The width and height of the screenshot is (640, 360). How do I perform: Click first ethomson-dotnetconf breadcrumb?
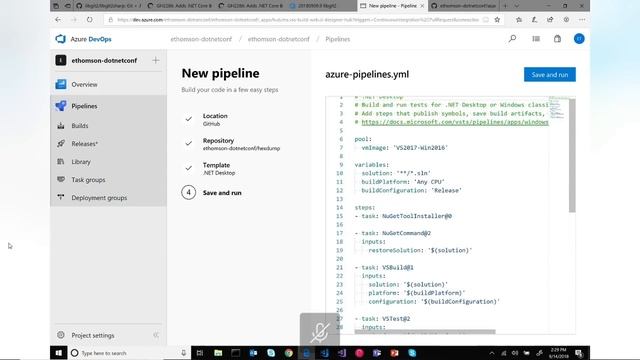[x=201, y=39]
